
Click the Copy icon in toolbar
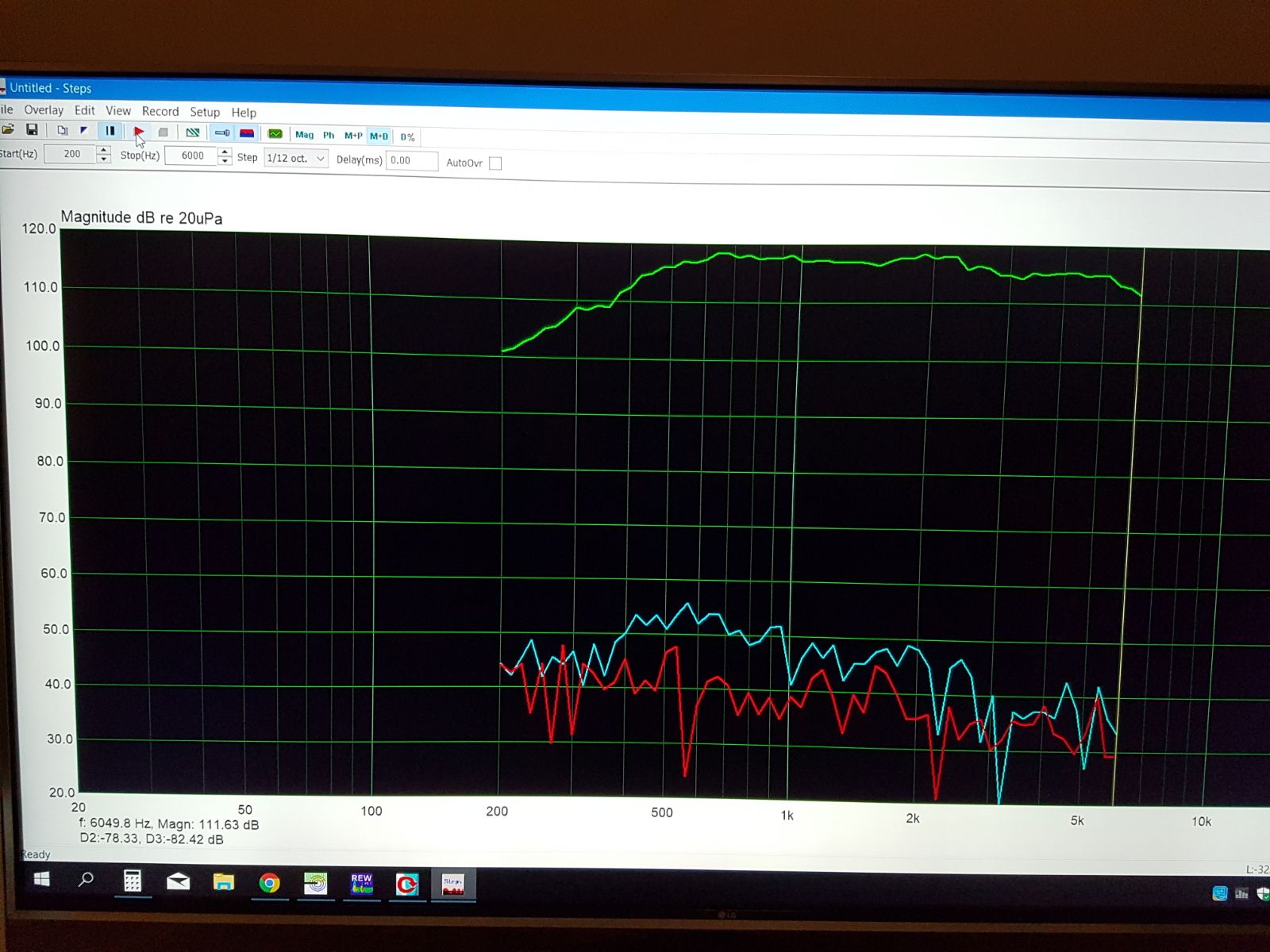pyautogui.click(x=62, y=130)
